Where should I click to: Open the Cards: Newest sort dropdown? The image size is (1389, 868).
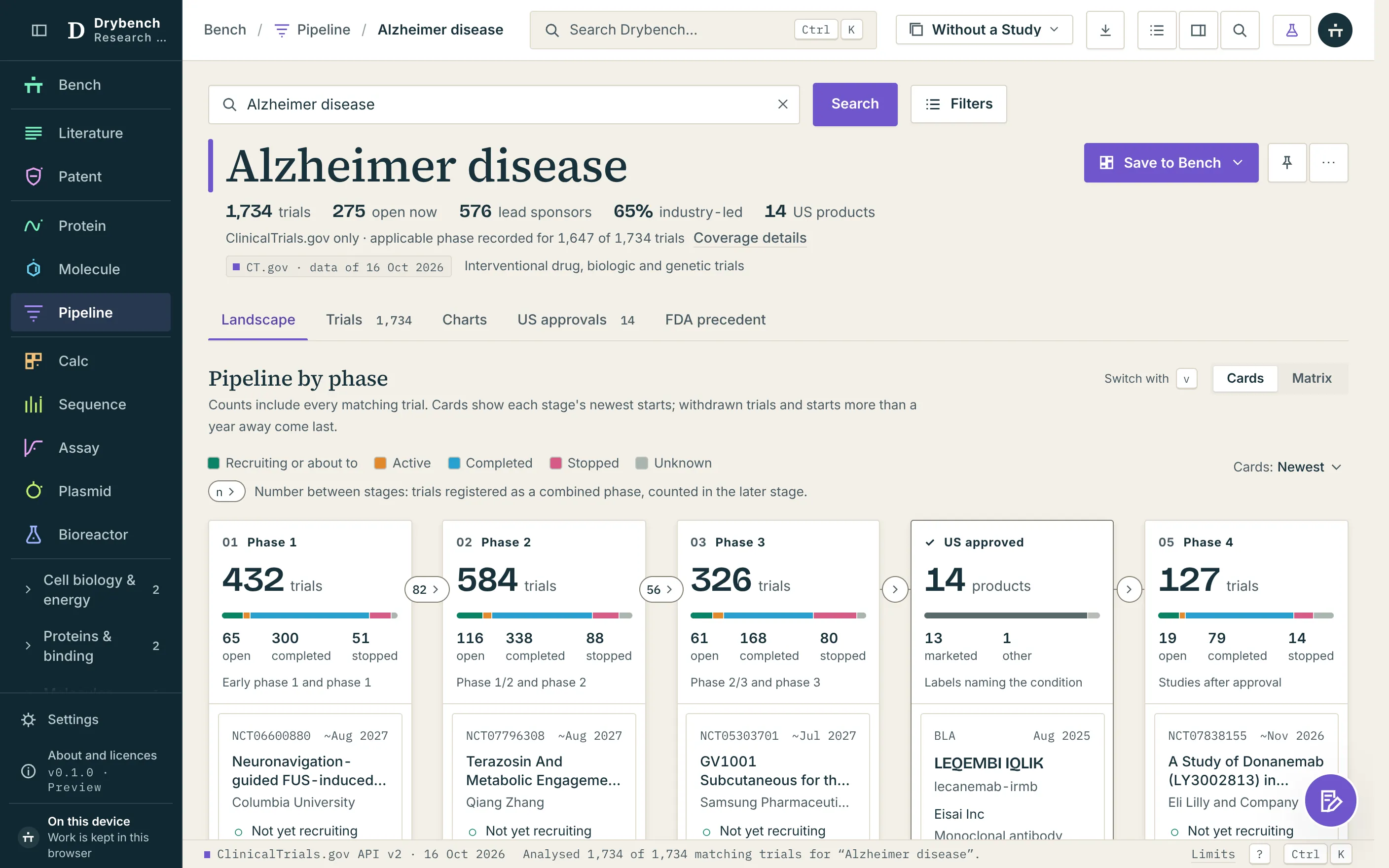point(1287,468)
